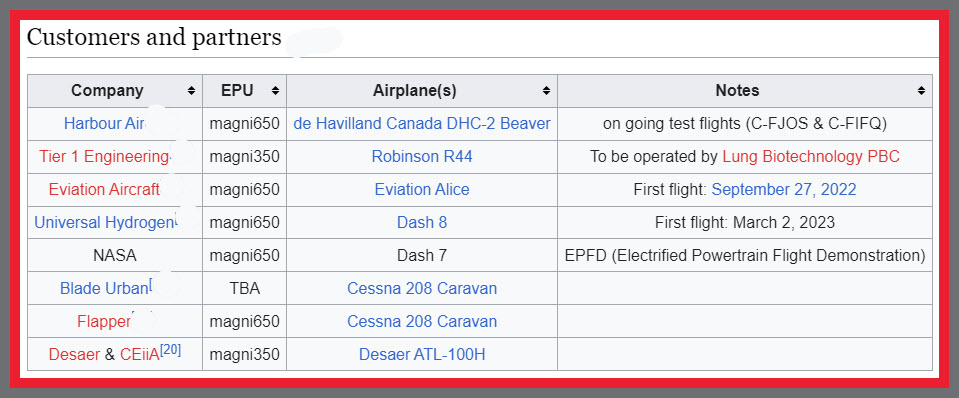This screenshot has width=959, height=398.
Task: Sort table by EPU column arrows
Action: pos(275,90)
